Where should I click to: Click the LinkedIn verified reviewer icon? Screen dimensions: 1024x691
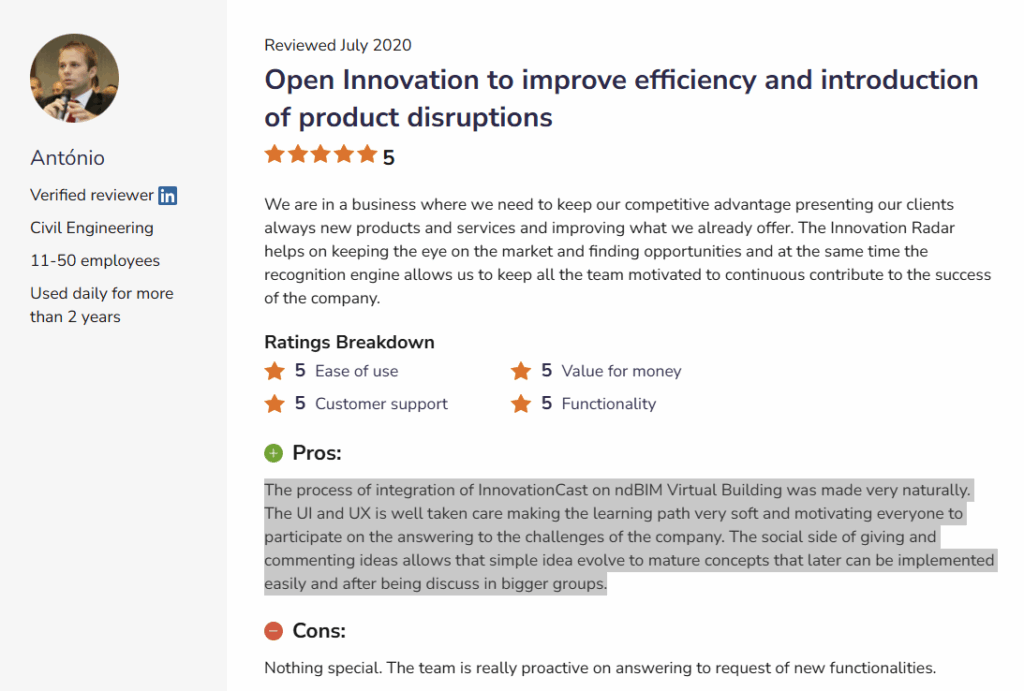pyautogui.click(x=168, y=196)
